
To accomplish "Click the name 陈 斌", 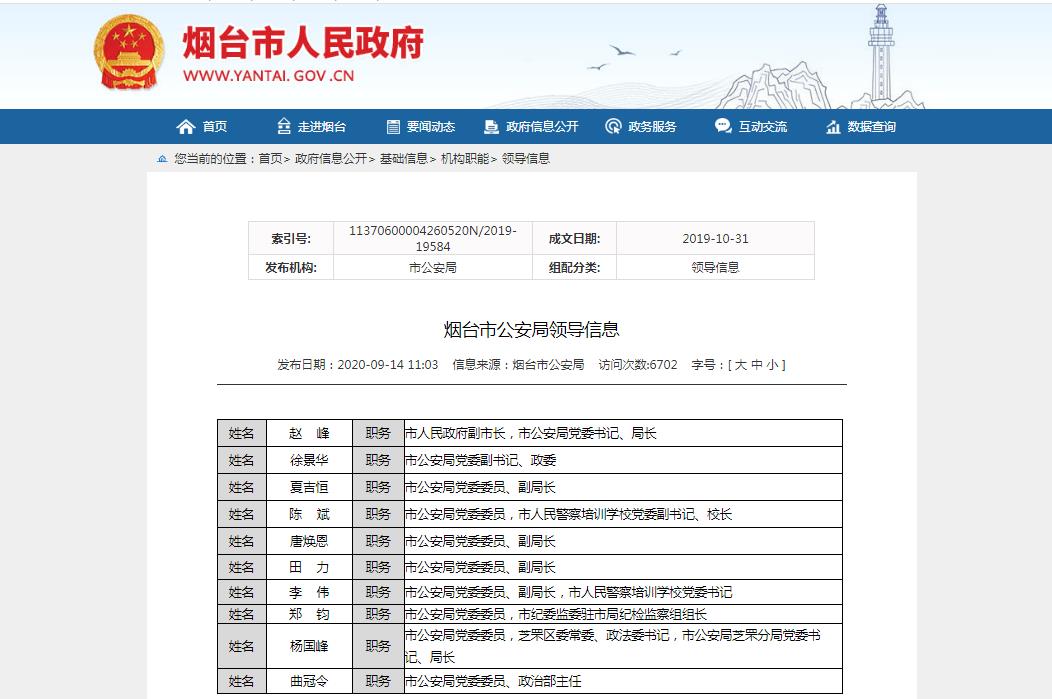I will point(309,515).
